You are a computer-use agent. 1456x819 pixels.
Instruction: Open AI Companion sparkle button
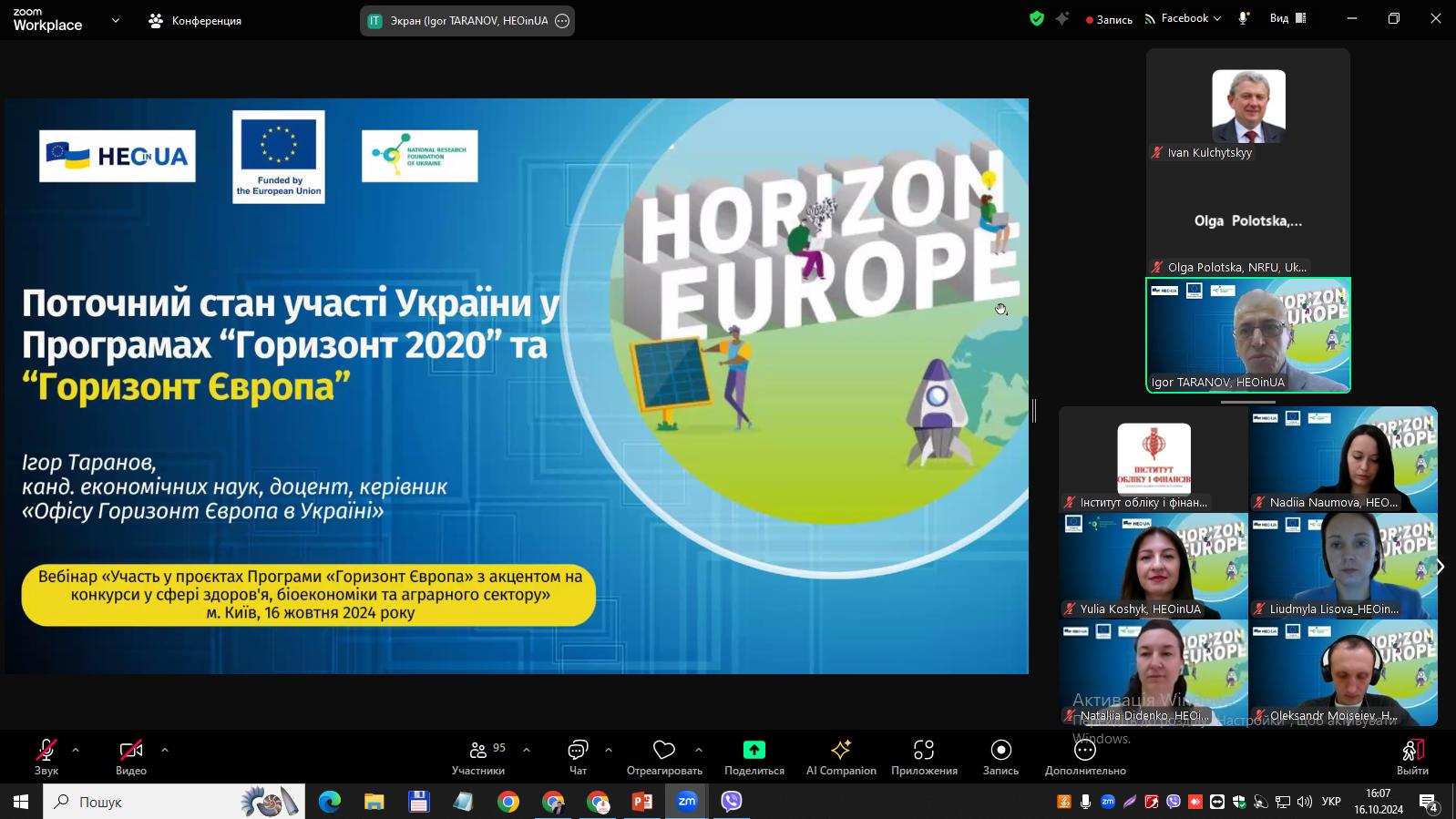point(841,757)
